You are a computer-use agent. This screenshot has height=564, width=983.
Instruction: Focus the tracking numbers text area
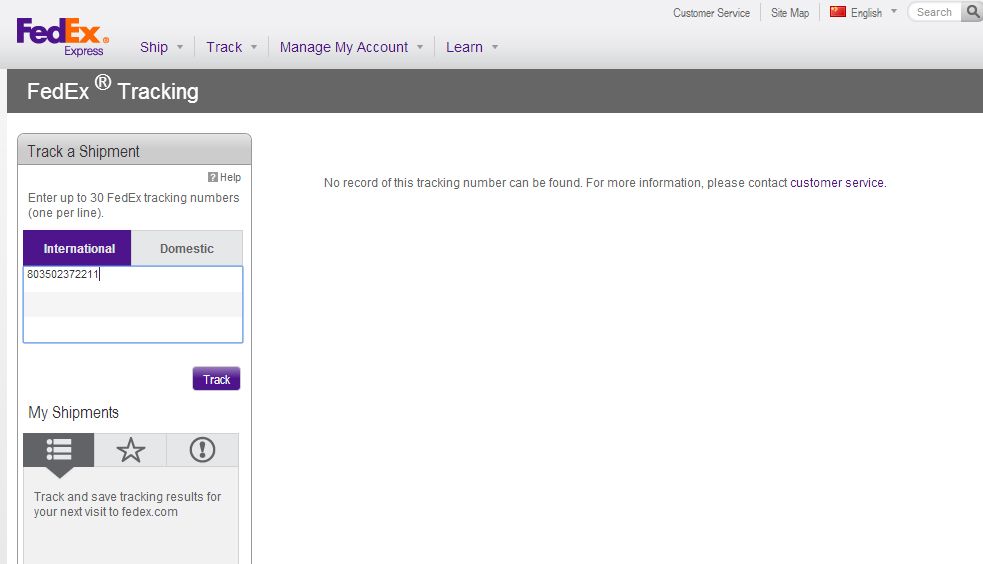pyautogui.click(x=133, y=305)
